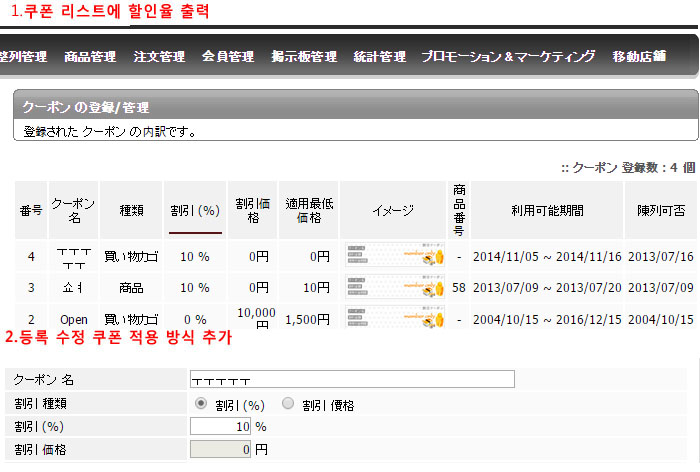This screenshot has width=700, height=472.
Task: Click the coupon image for coupon number 3
Action: [x=395, y=288]
